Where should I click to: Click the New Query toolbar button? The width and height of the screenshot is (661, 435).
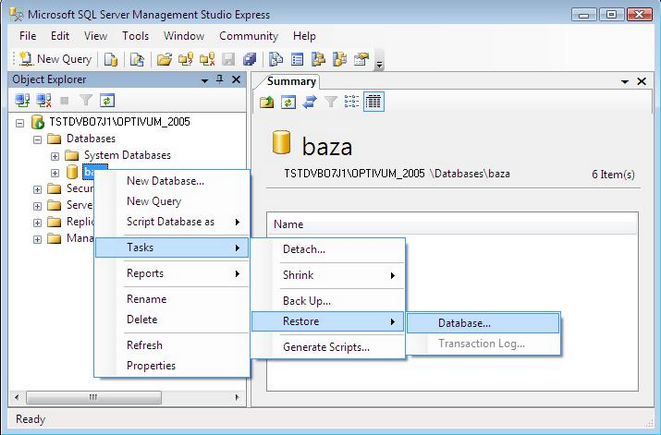[56, 59]
